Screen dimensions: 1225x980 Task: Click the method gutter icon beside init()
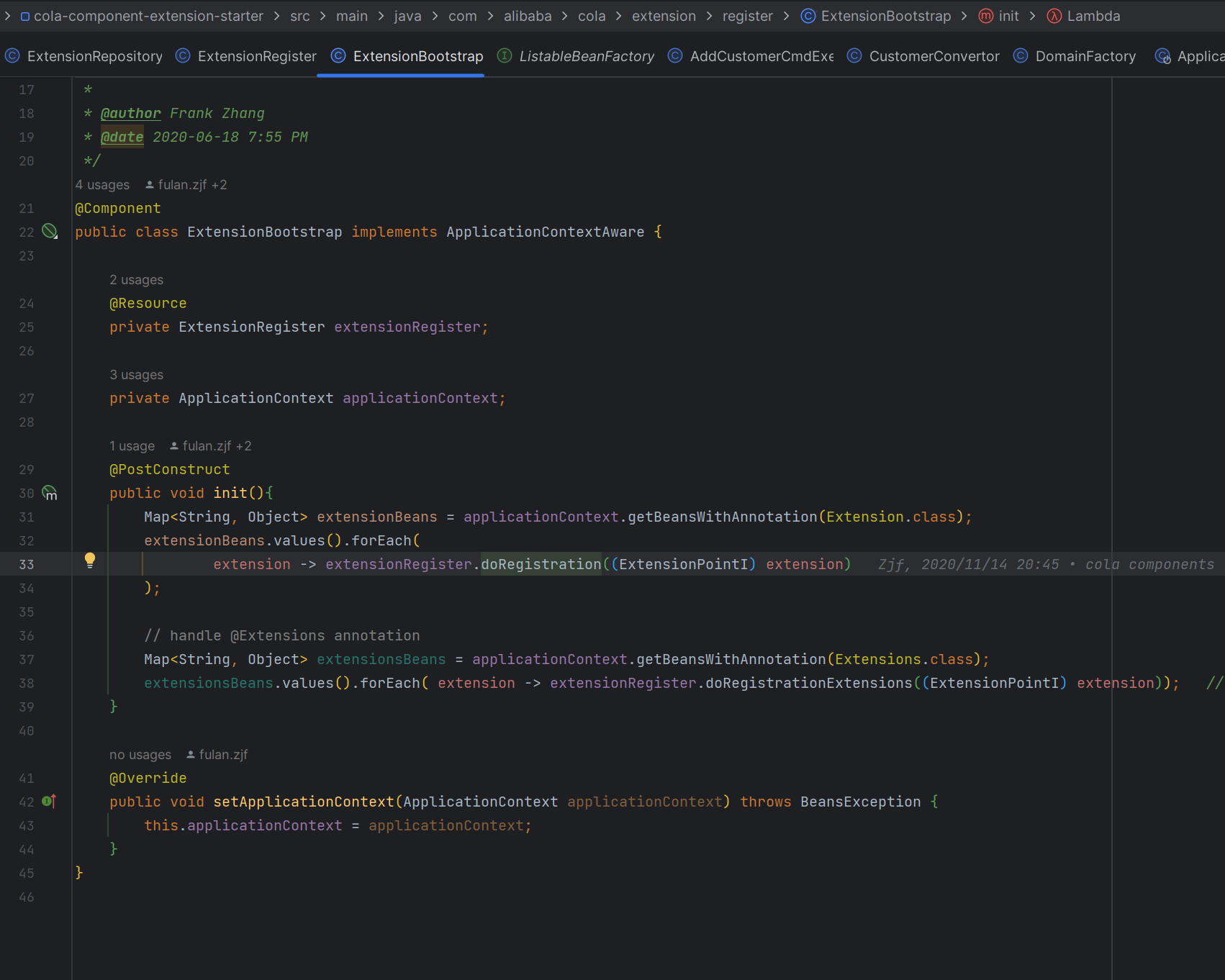coord(49,493)
